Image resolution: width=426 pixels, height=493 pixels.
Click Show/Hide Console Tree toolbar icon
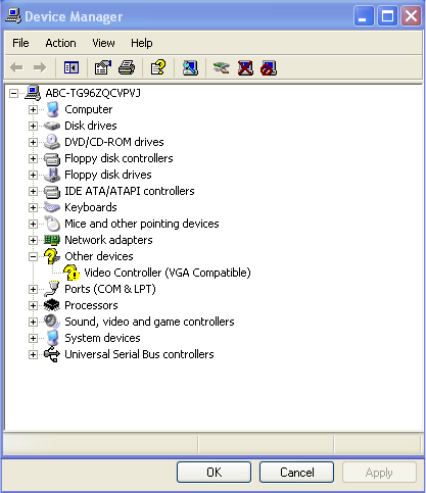point(71,68)
